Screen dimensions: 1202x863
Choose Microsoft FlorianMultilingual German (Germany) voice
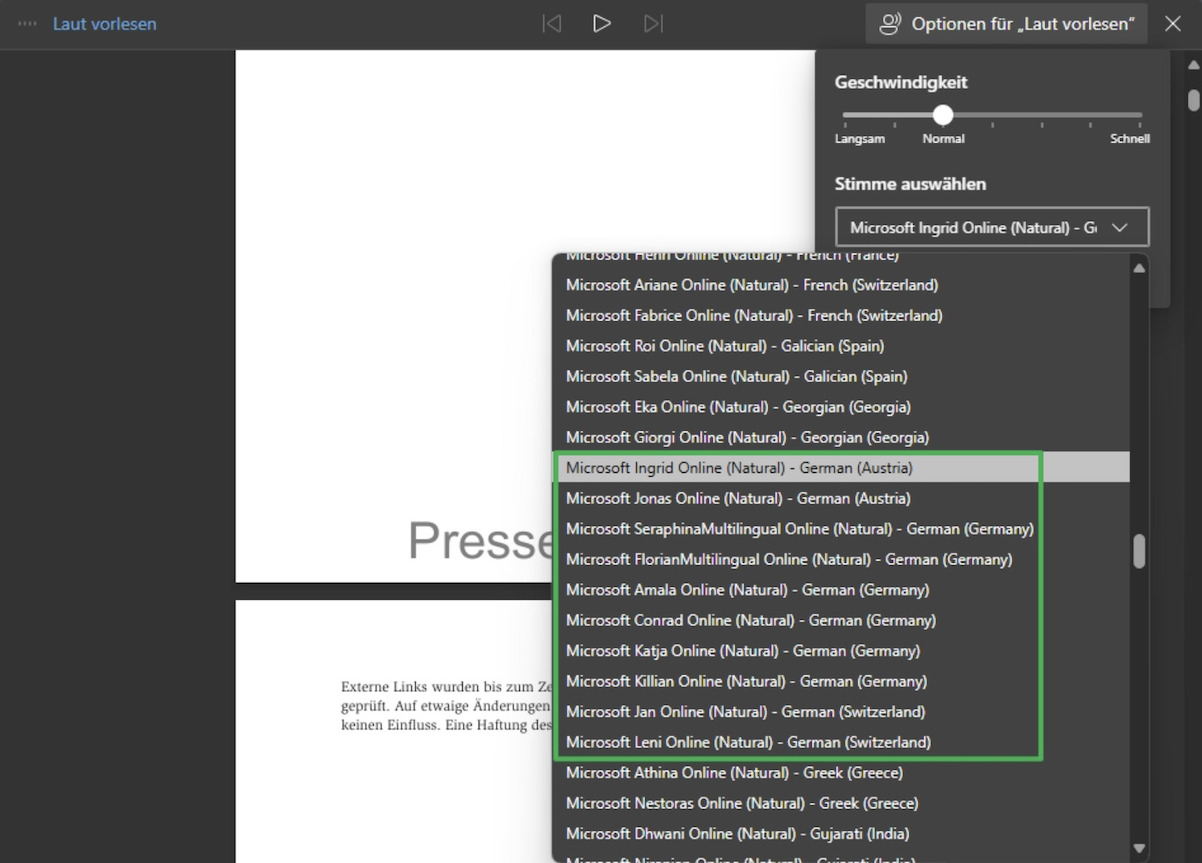pyautogui.click(x=841, y=559)
